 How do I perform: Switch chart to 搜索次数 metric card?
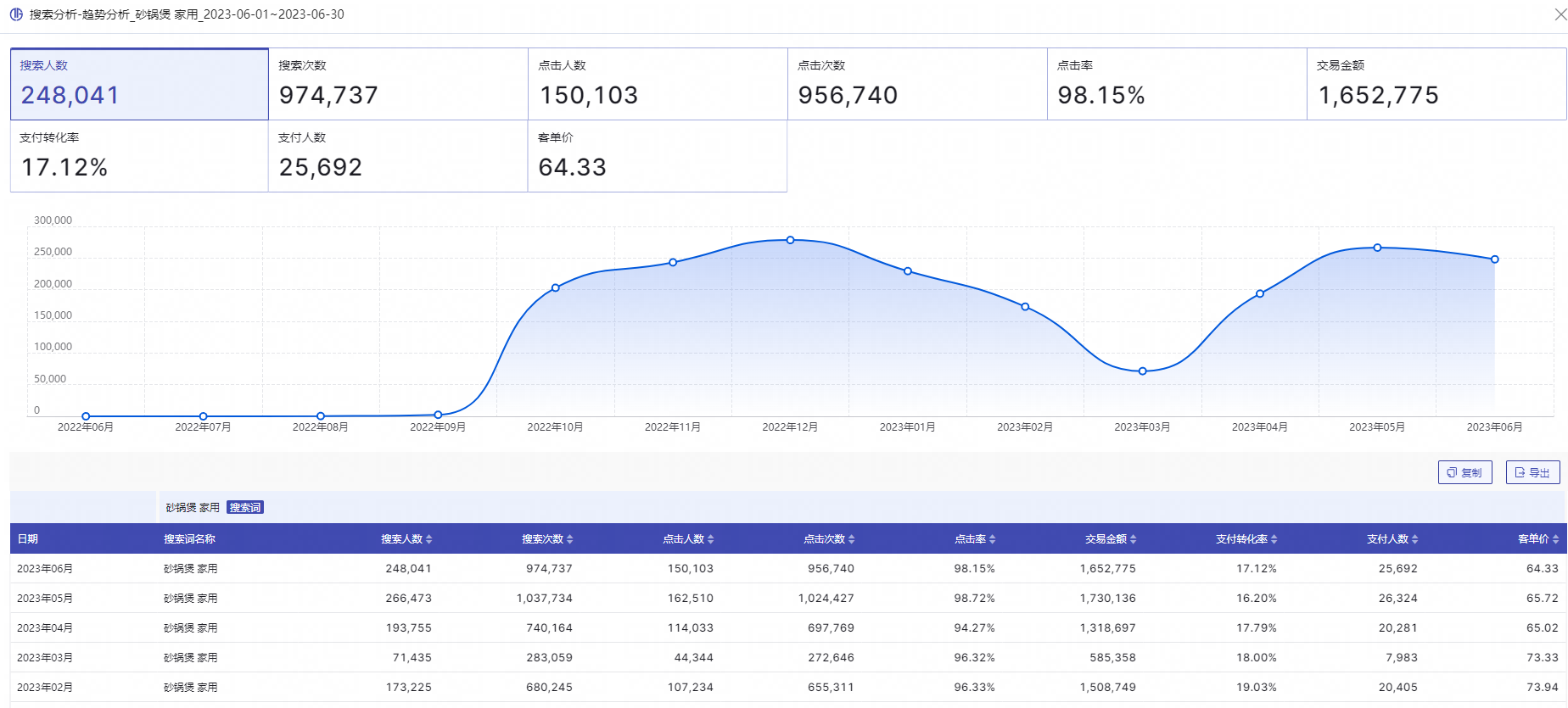point(398,84)
